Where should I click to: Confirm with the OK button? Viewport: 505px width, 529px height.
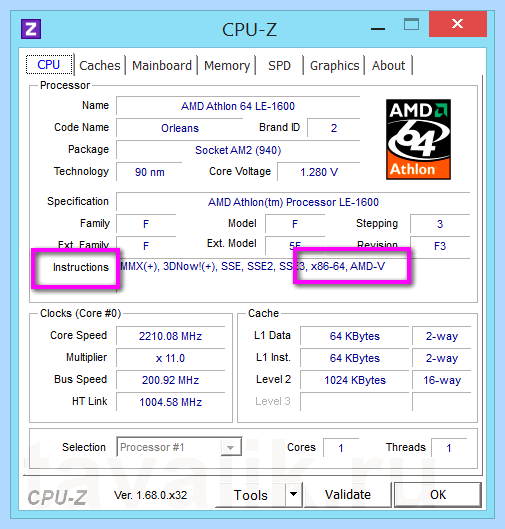click(x=438, y=495)
